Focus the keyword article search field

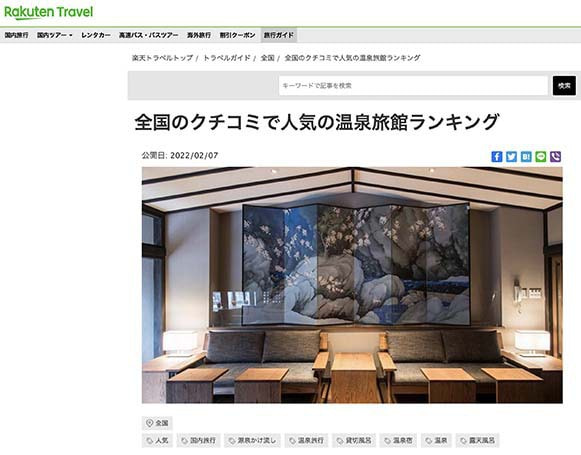[x=413, y=86]
